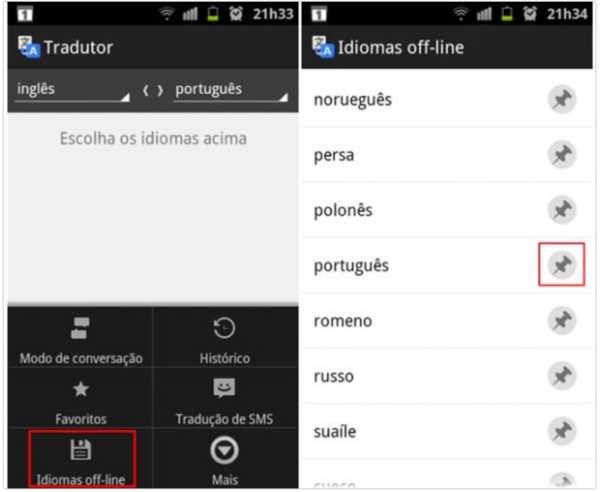Viewport: 600px width, 492px height.
Task: Open Idiomas off-line floppy disk icon
Action: pos(81,450)
